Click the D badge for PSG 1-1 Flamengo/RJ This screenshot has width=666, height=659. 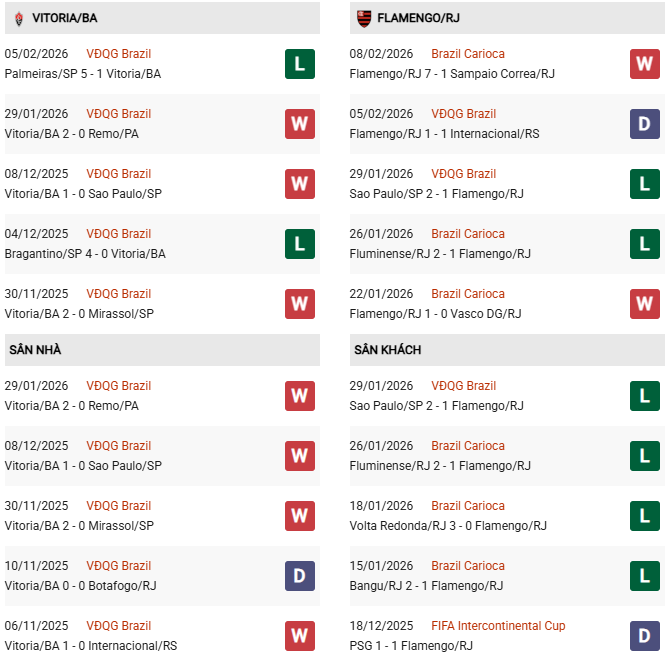[644, 636]
